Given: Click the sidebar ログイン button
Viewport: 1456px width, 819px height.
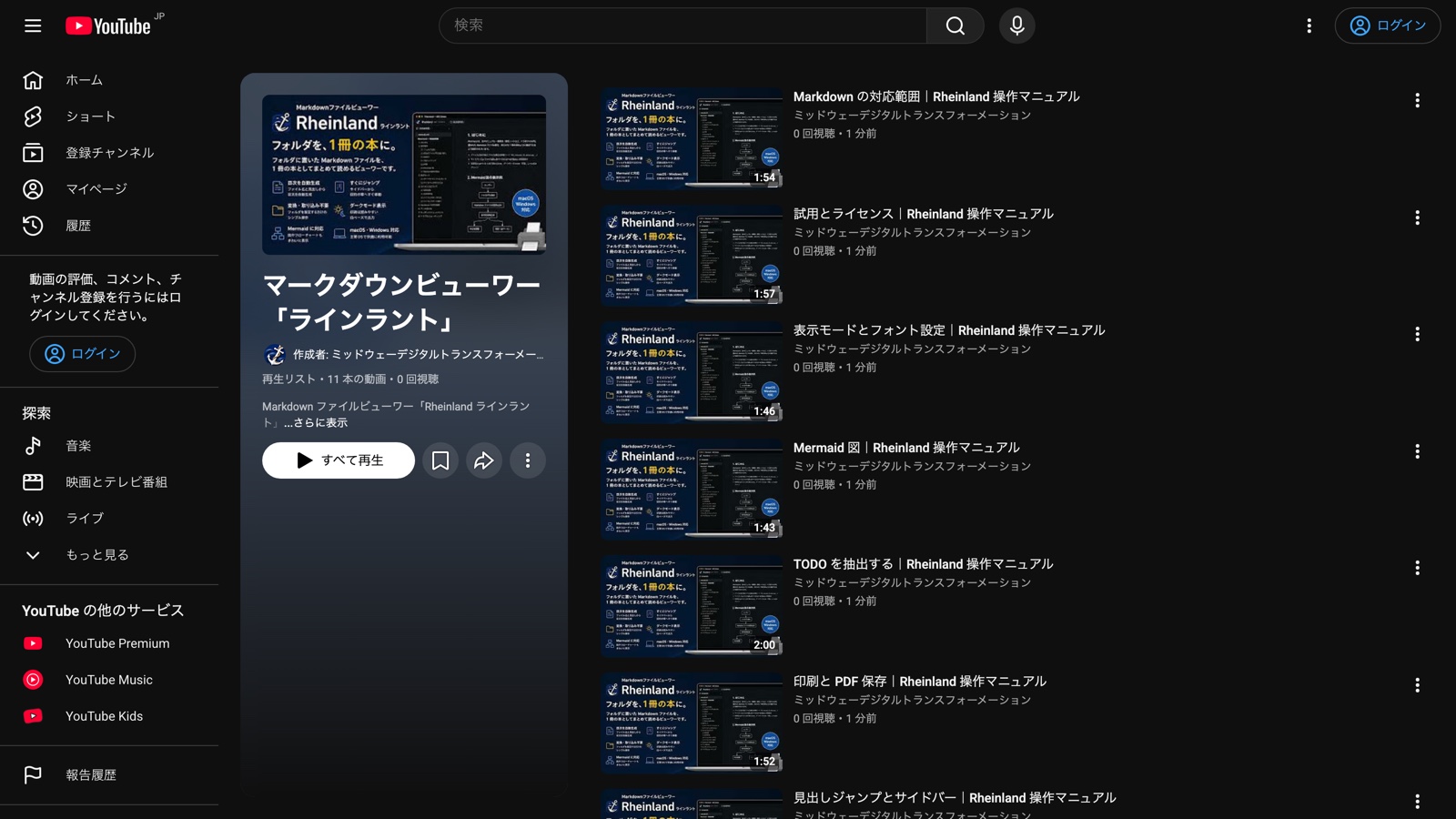Looking at the screenshot, I should tap(82, 354).
